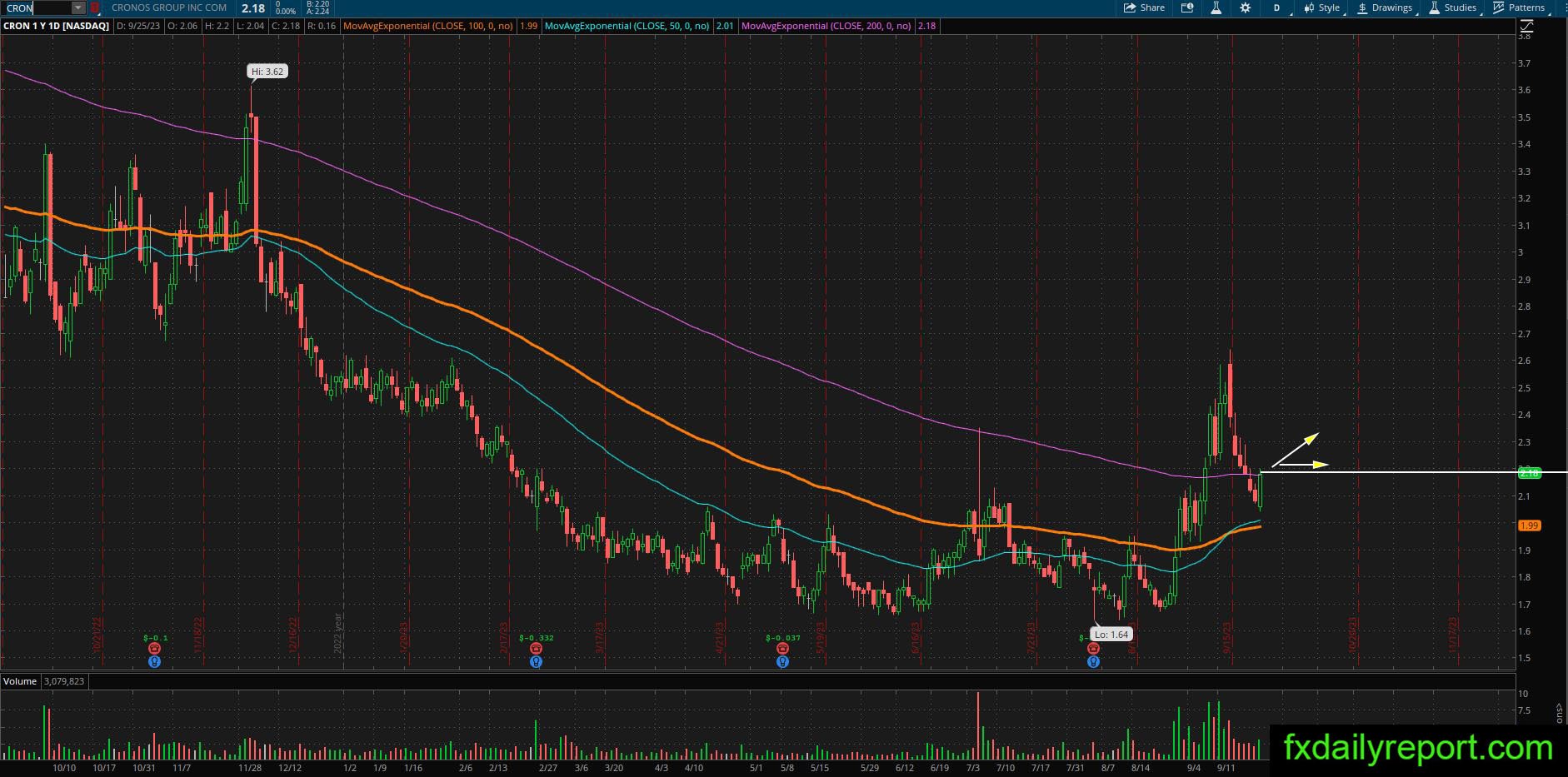Click the Share button

pos(1144,7)
